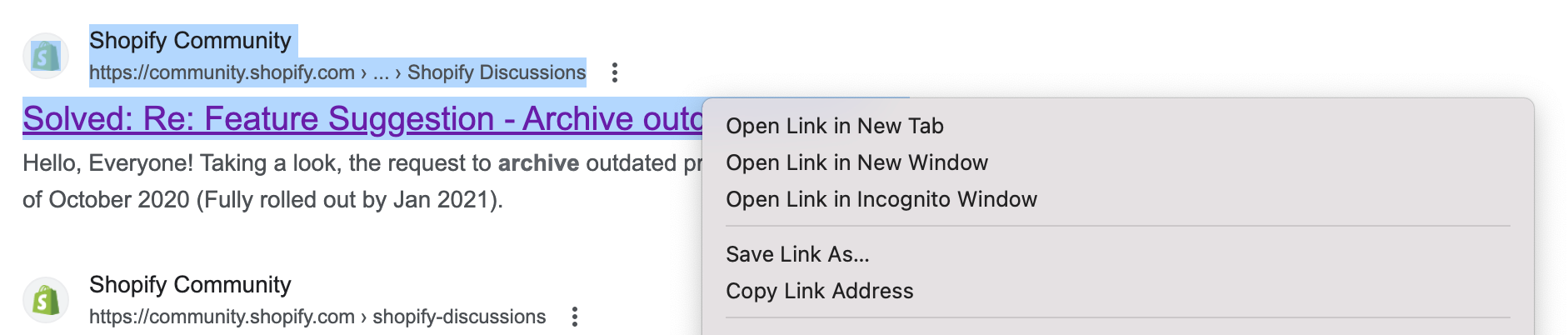Click the highlighted https://community.shopify.com URL

tap(222, 72)
